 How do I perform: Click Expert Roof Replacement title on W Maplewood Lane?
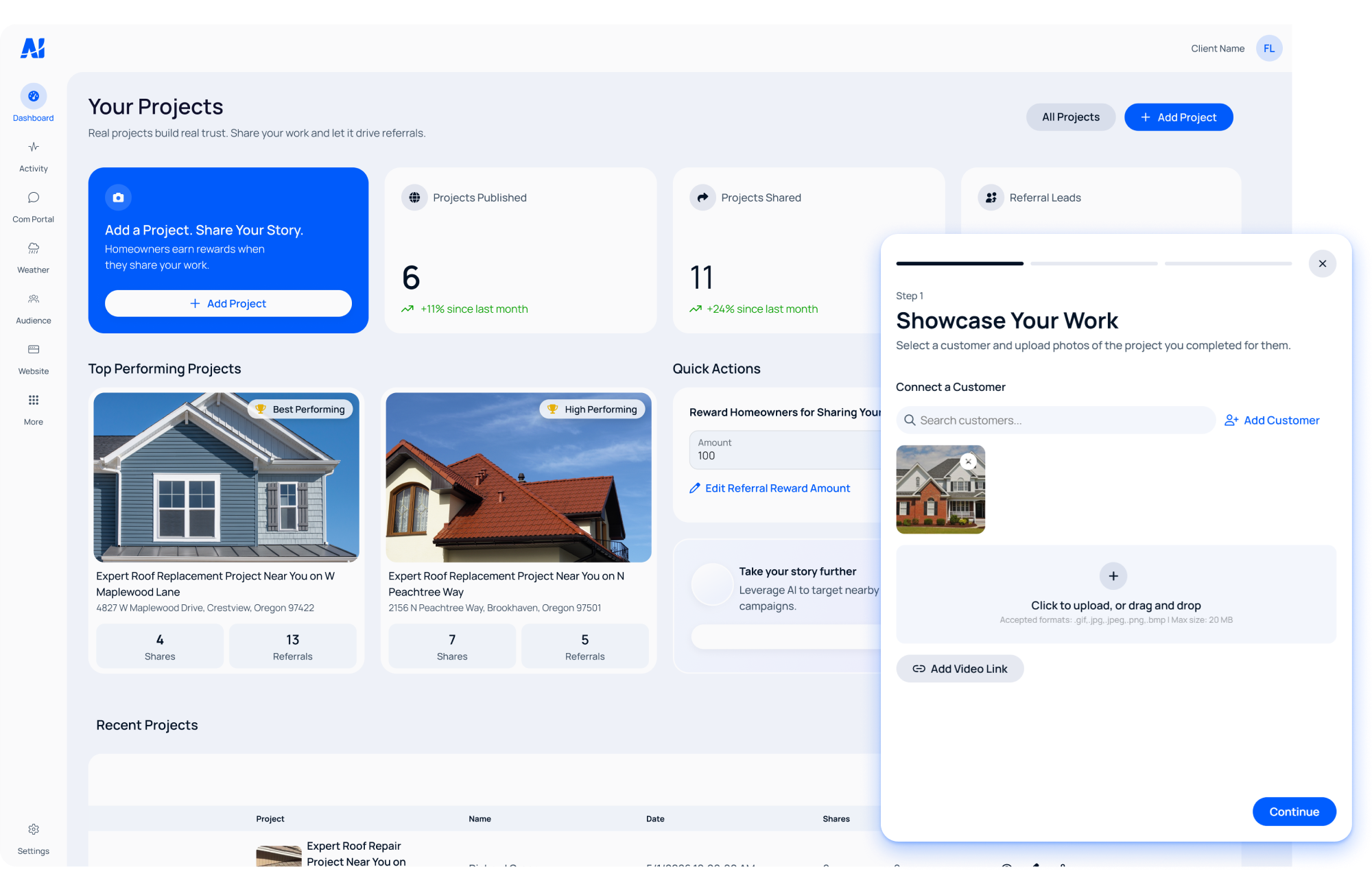click(215, 584)
